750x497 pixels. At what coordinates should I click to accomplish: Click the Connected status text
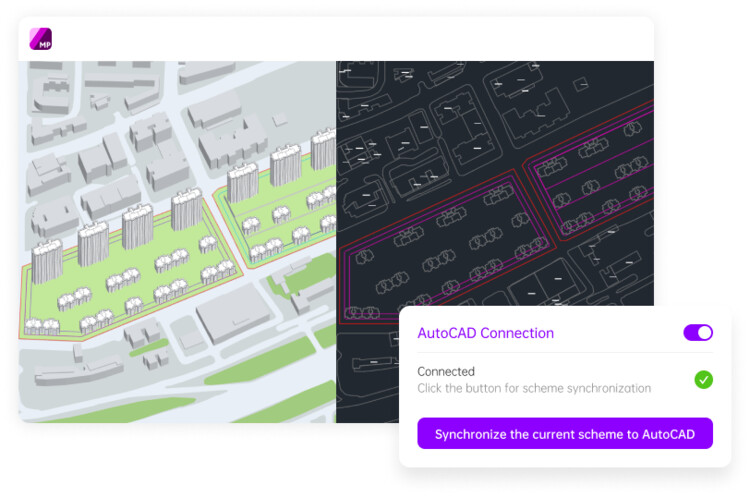pos(446,372)
